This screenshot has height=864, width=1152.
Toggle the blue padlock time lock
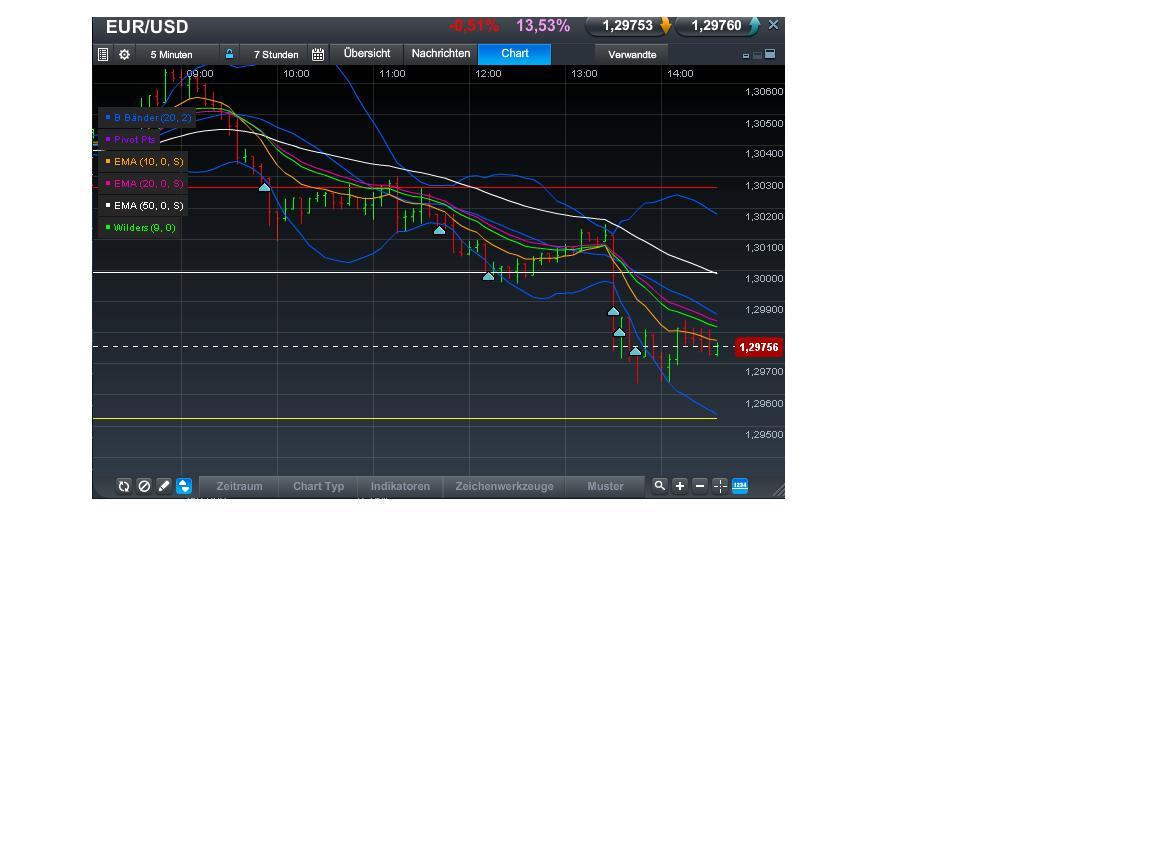pos(229,54)
